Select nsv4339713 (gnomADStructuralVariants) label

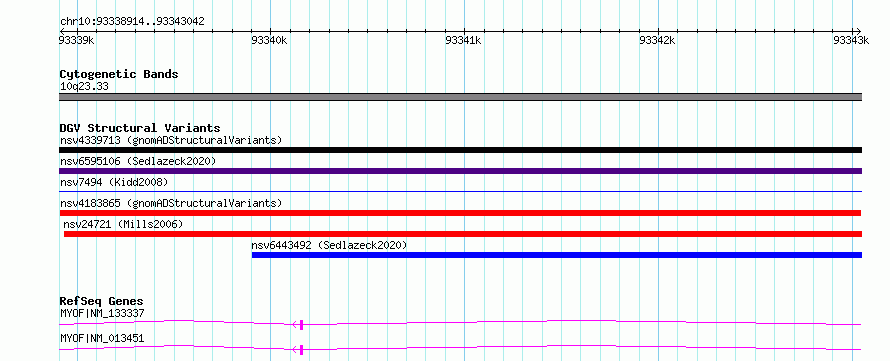(171, 140)
